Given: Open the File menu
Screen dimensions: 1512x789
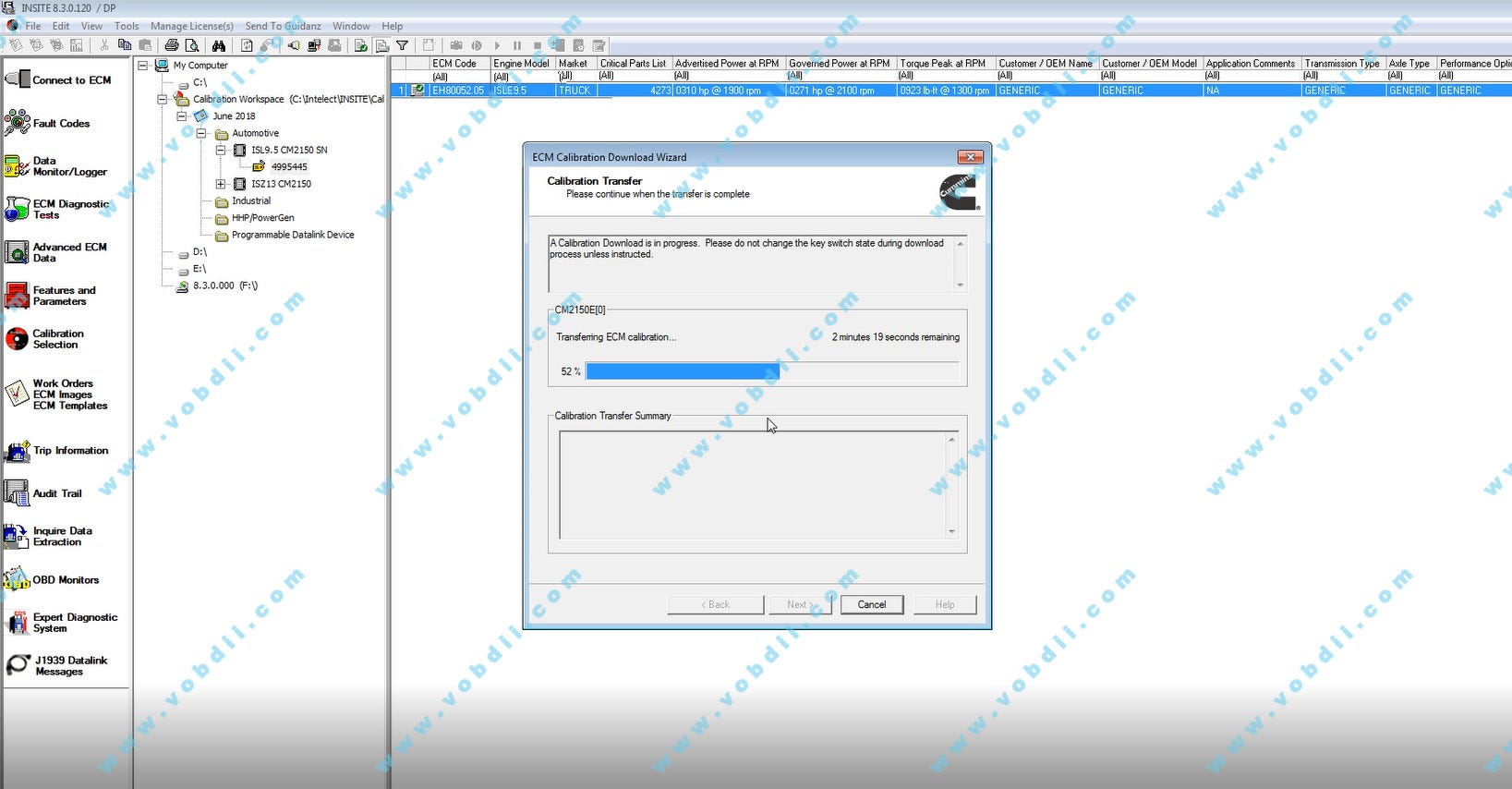Looking at the screenshot, I should [x=33, y=26].
